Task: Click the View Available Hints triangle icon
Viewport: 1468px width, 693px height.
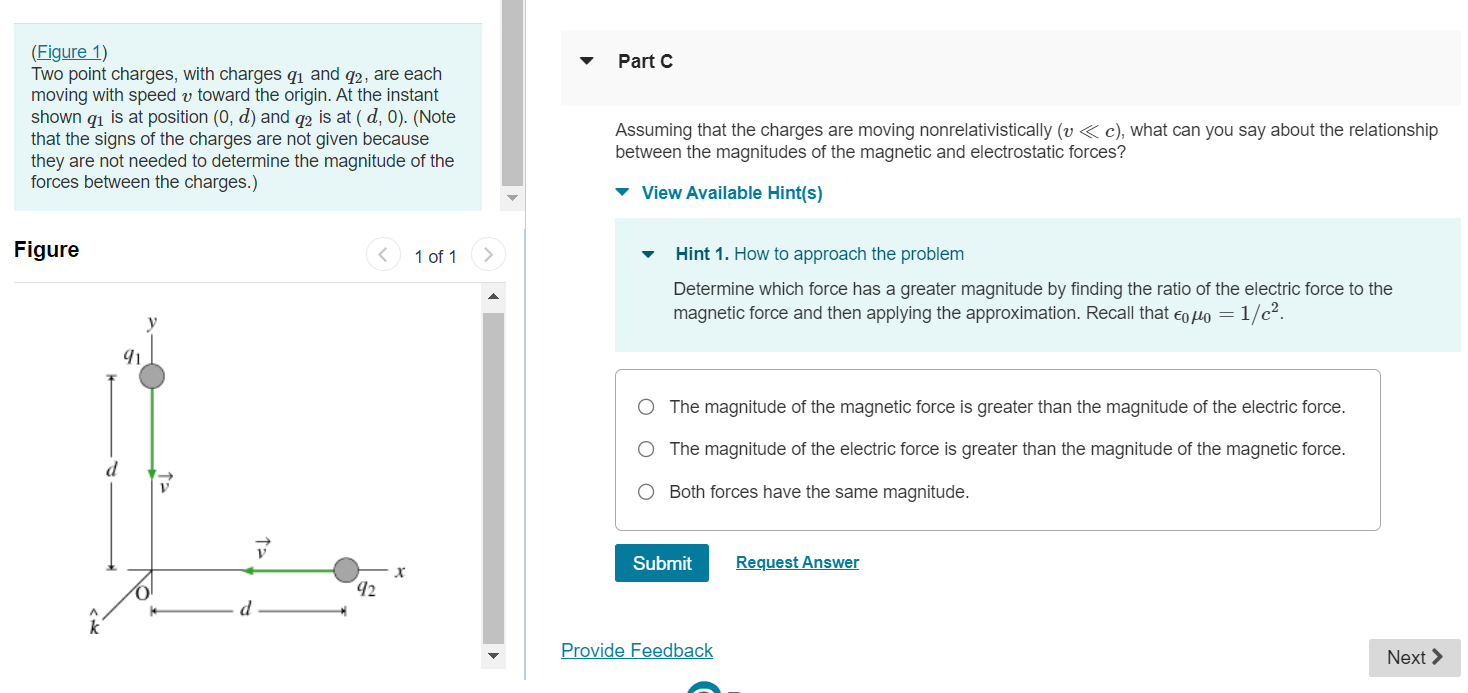Action: (621, 192)
